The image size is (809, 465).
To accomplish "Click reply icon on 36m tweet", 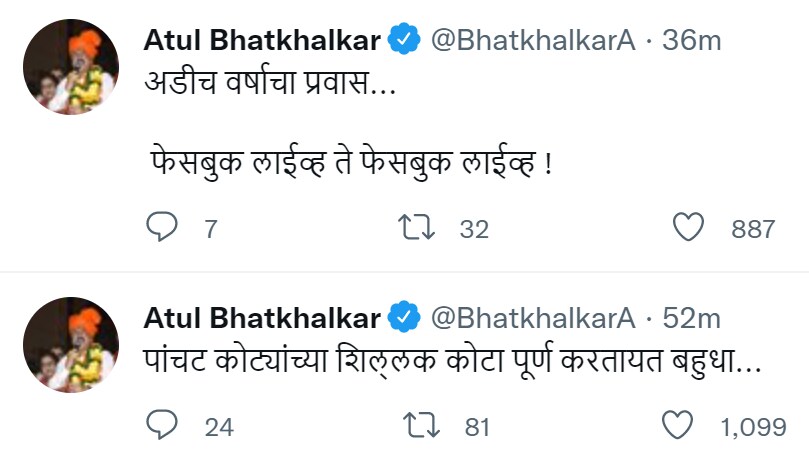I will [162, 227].
